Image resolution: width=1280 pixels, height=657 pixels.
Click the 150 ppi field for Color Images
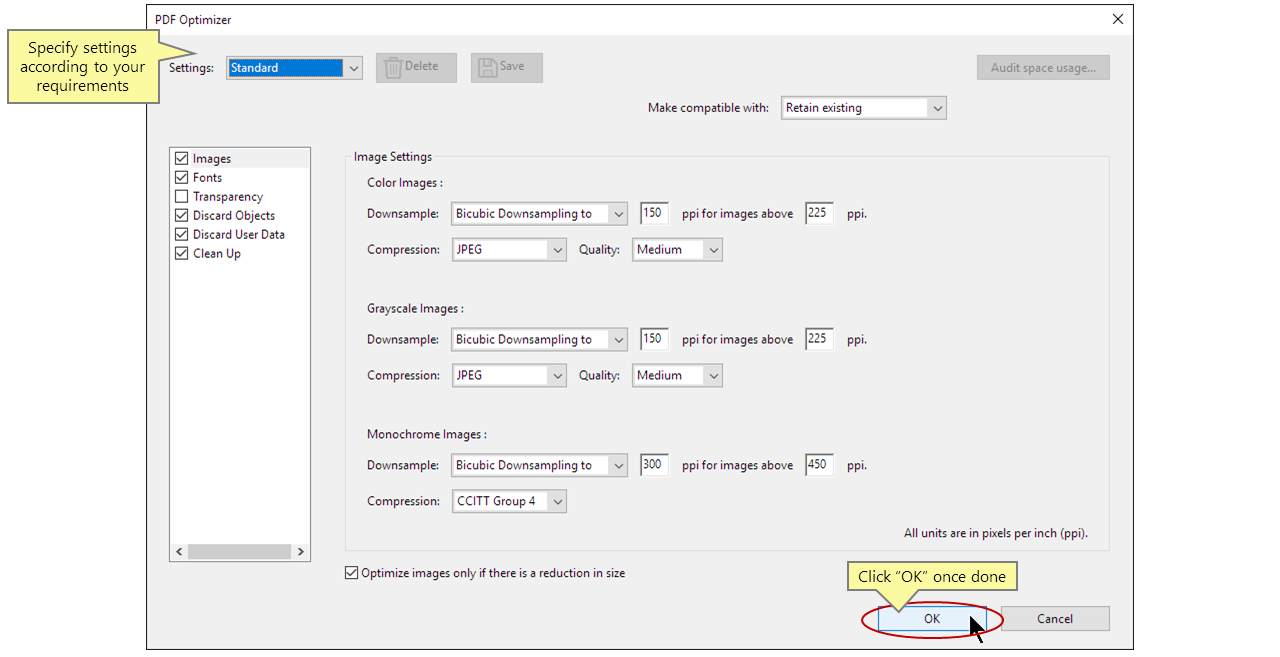point(653,213)
